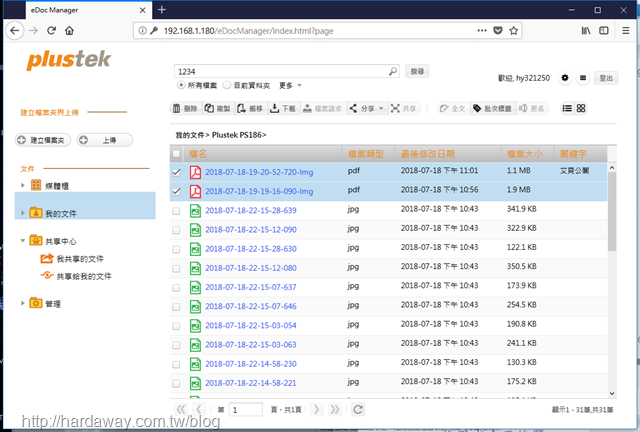This screenshot has height=432, width=640.
Task: Click image icon of 2018-07-18-22-15-28-639
Action: coord(195,210)
